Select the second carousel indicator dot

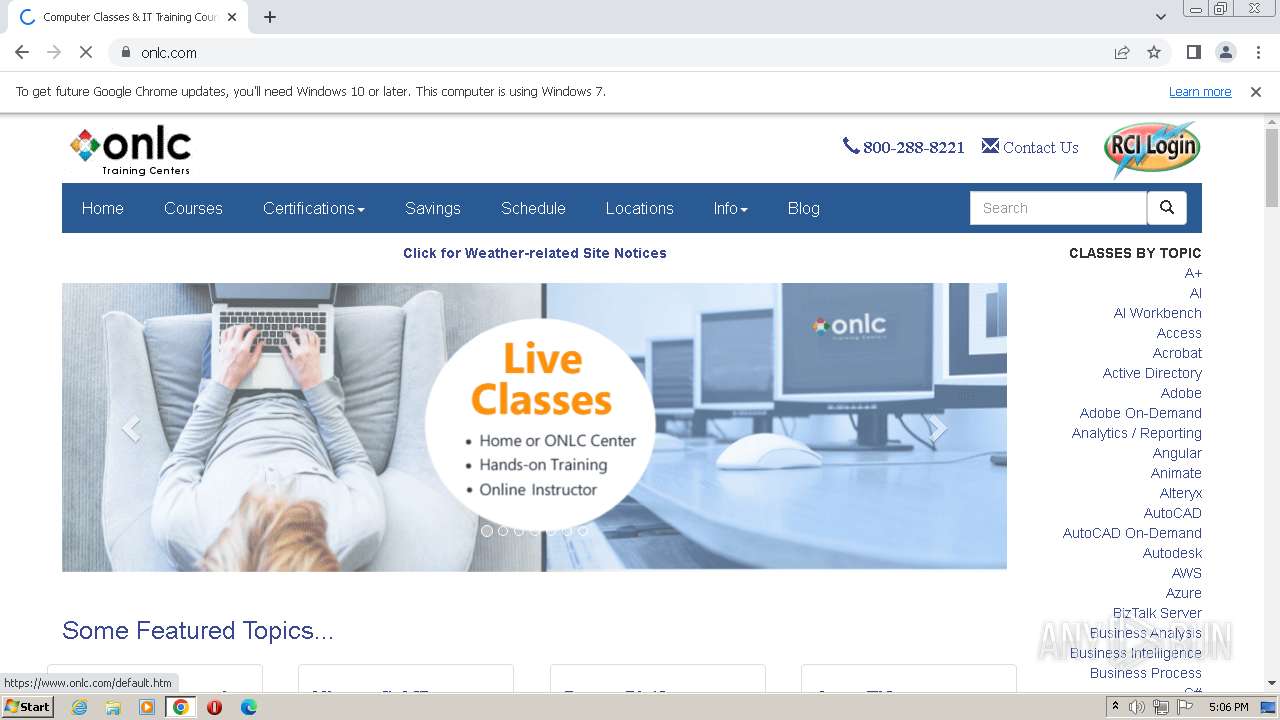pyautogui.click(x=503, y=531)
